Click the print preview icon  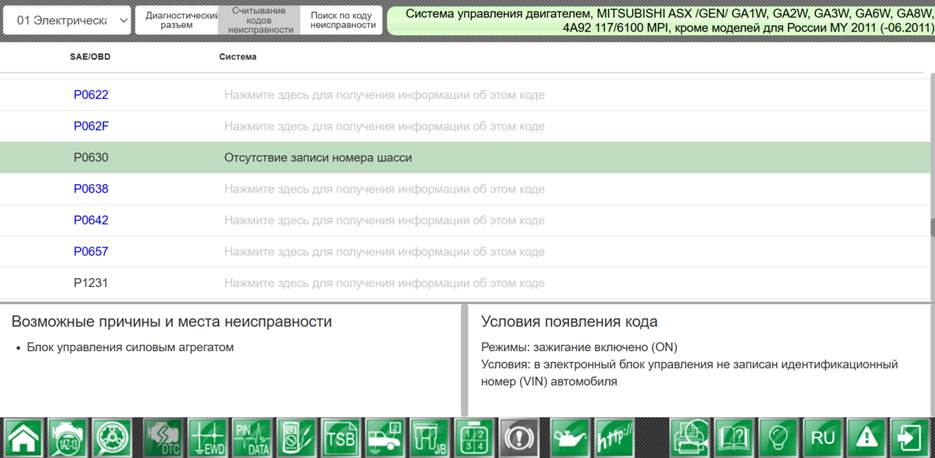pyautogui.click(x=690, y=438)
